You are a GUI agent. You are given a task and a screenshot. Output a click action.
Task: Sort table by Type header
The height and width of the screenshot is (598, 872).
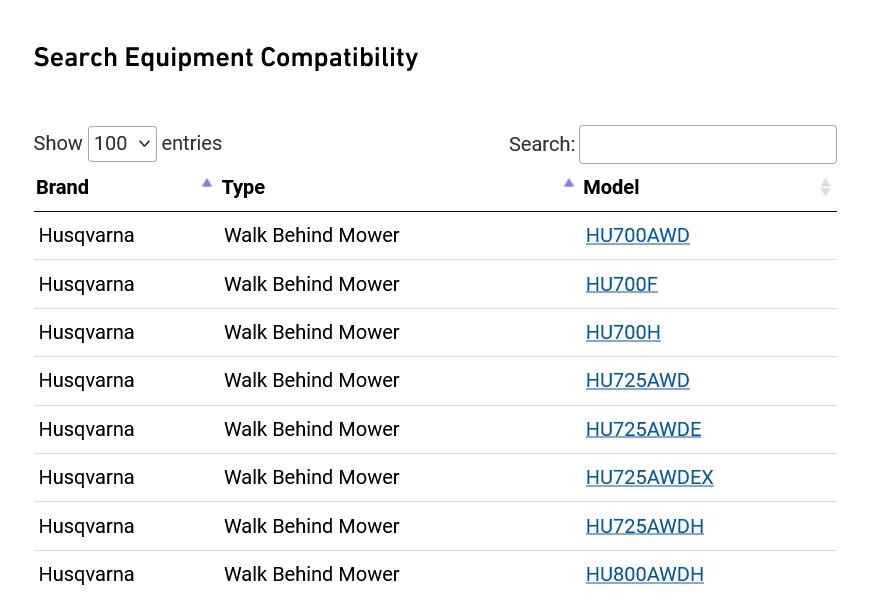pos(244,187)
